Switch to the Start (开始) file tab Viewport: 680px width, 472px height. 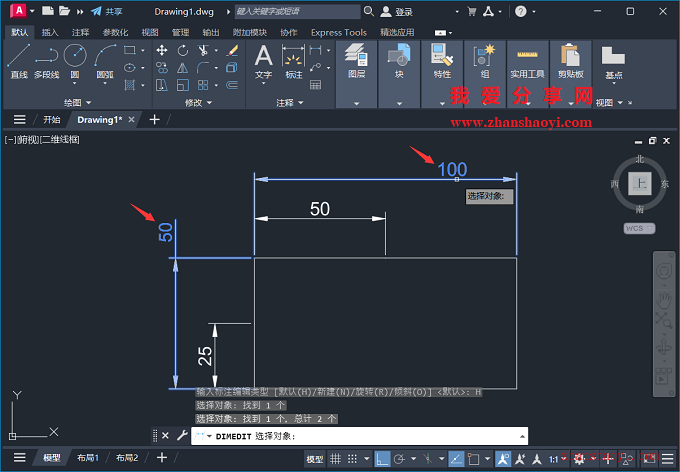pyautogui.click(x=52, y=120)
